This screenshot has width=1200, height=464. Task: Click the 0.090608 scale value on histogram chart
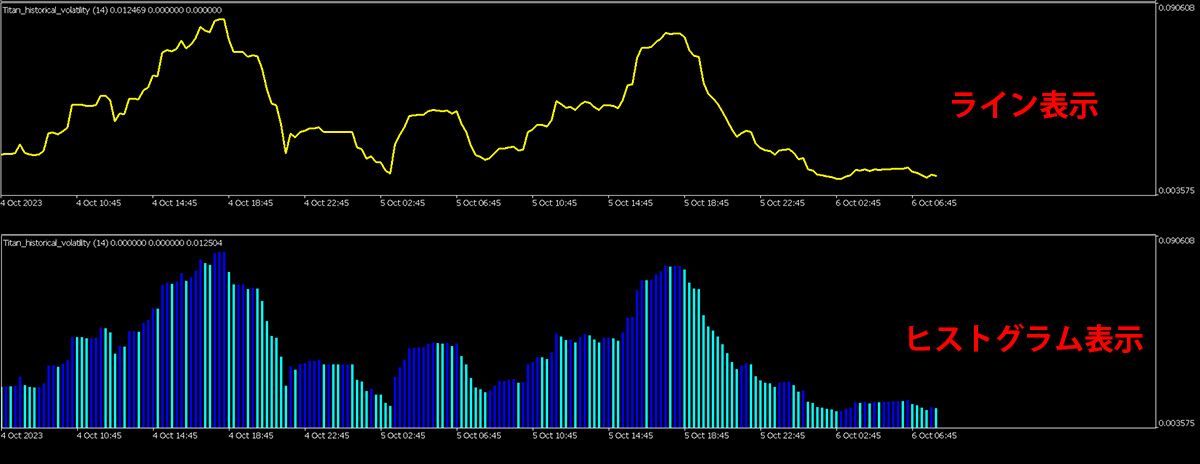[x=1177, y=242]
